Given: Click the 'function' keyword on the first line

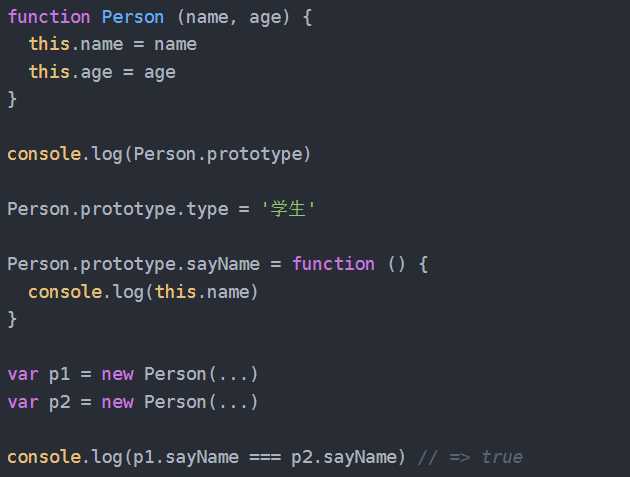Looking at the screenshot, I should (49, 17).
